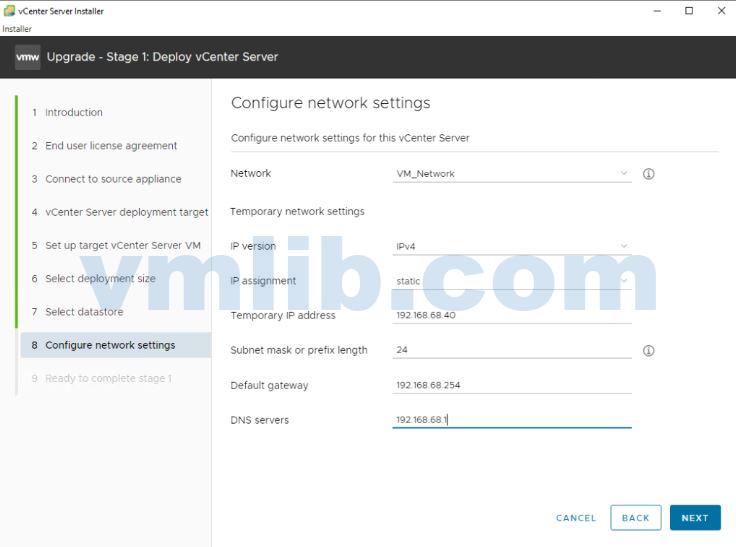Click the 'Temporary IP address' label
The height and width of the screenshot is (547, 736).
[x=283, y=315]
